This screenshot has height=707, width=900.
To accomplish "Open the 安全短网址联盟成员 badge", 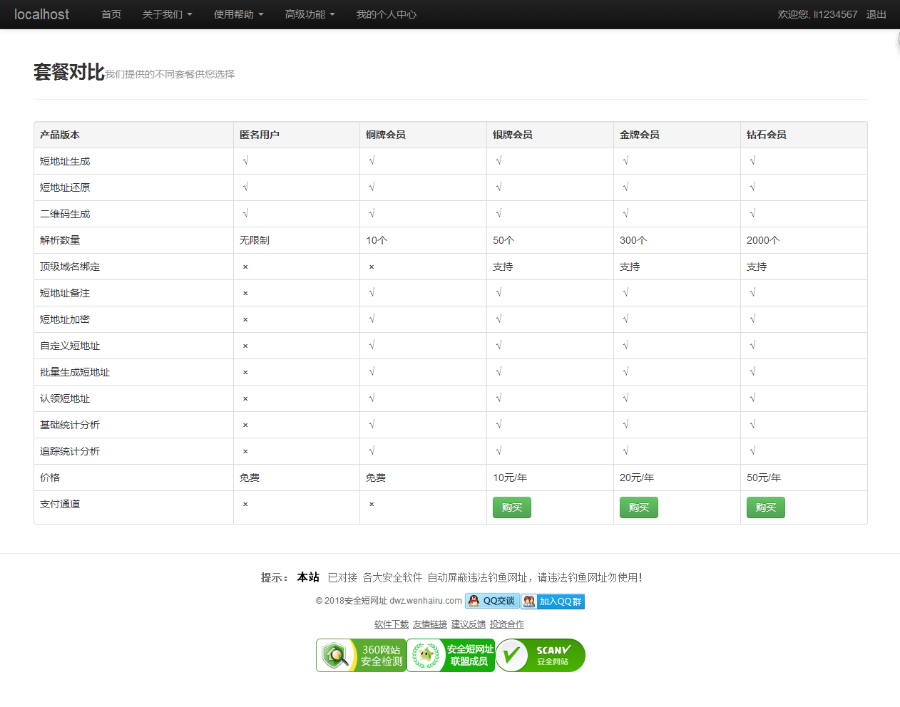I will pyautogui.click(x=451, y=655).
